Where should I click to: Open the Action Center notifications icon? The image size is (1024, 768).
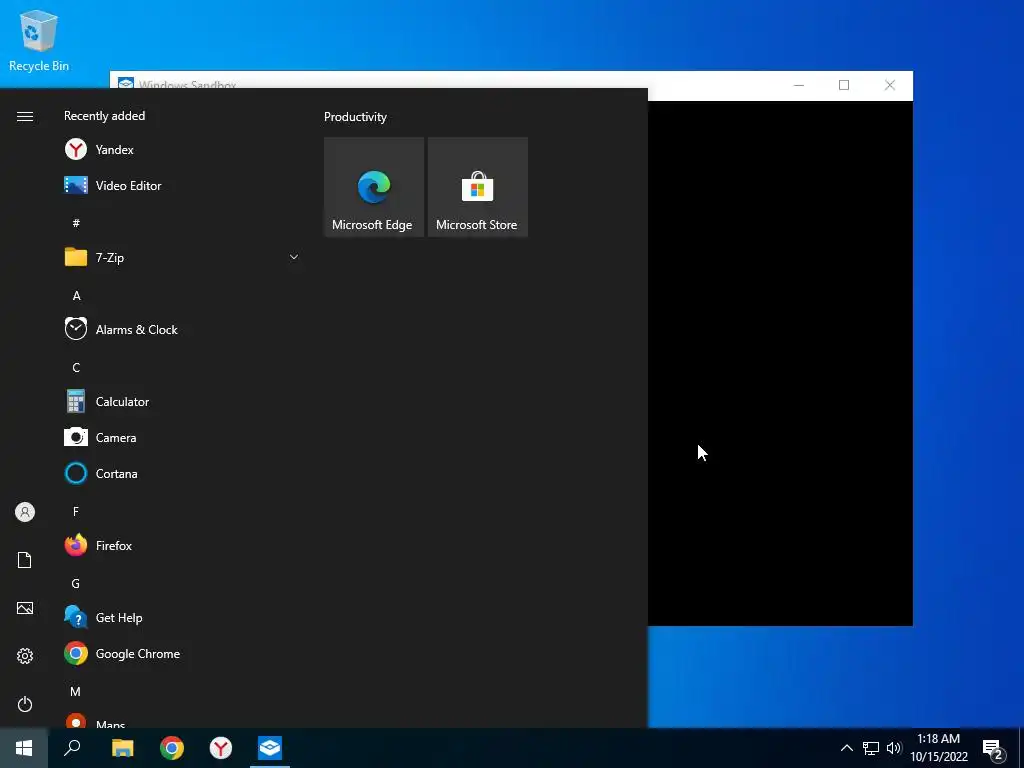click(993, 749)
